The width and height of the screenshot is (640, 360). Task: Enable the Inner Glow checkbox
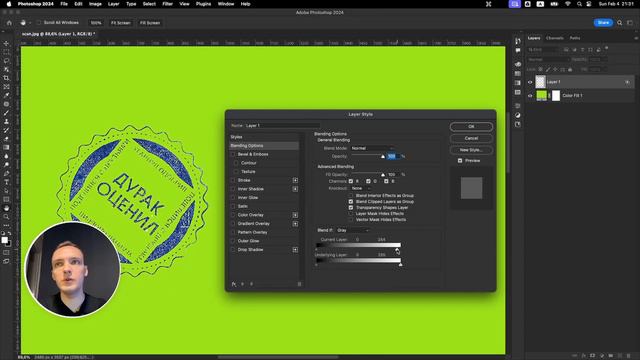coord(233,198)
